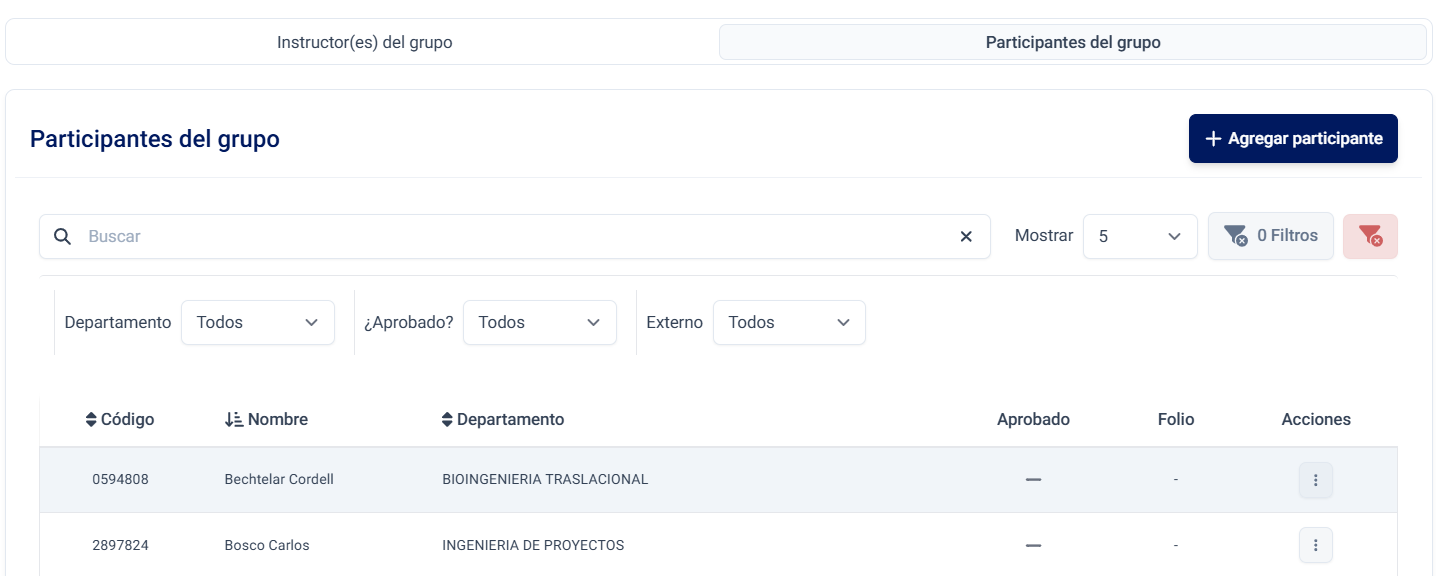The image size is (1441, 576).
Task: Sort by Código column arrows
Action: pos(91,420)
